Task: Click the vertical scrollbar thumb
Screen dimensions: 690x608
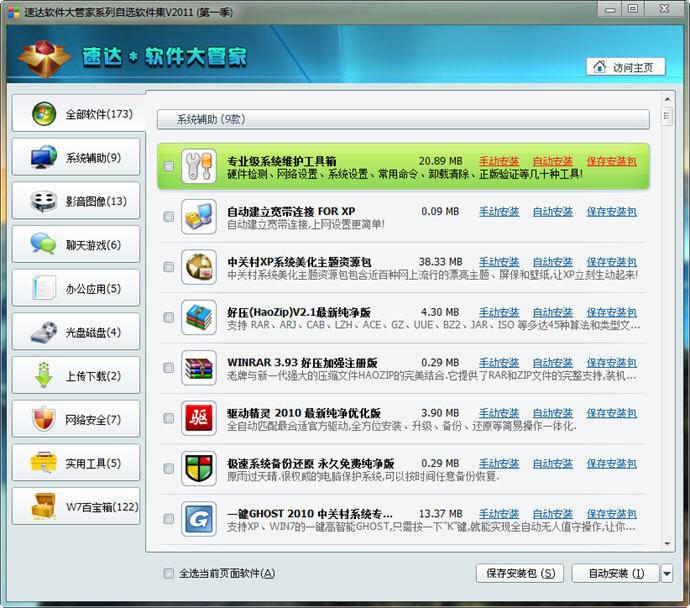Action: pyautogui.click(x=667, y=116)
